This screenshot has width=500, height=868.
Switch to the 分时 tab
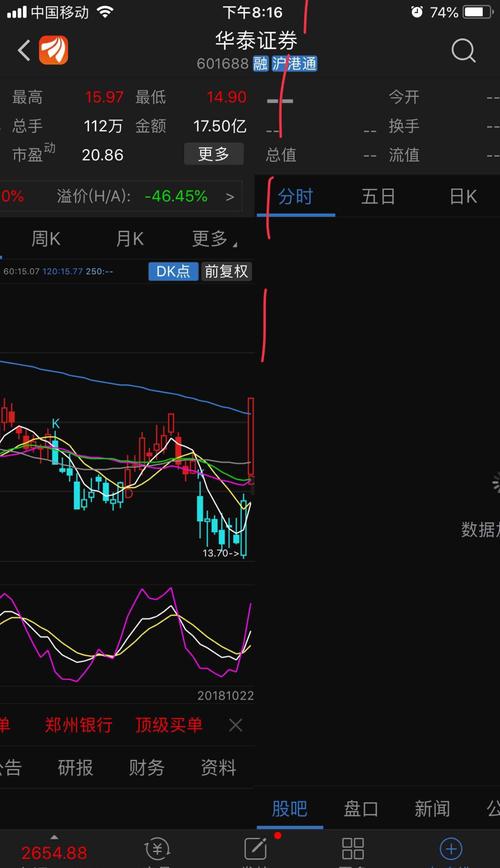[x=295, y=197]
